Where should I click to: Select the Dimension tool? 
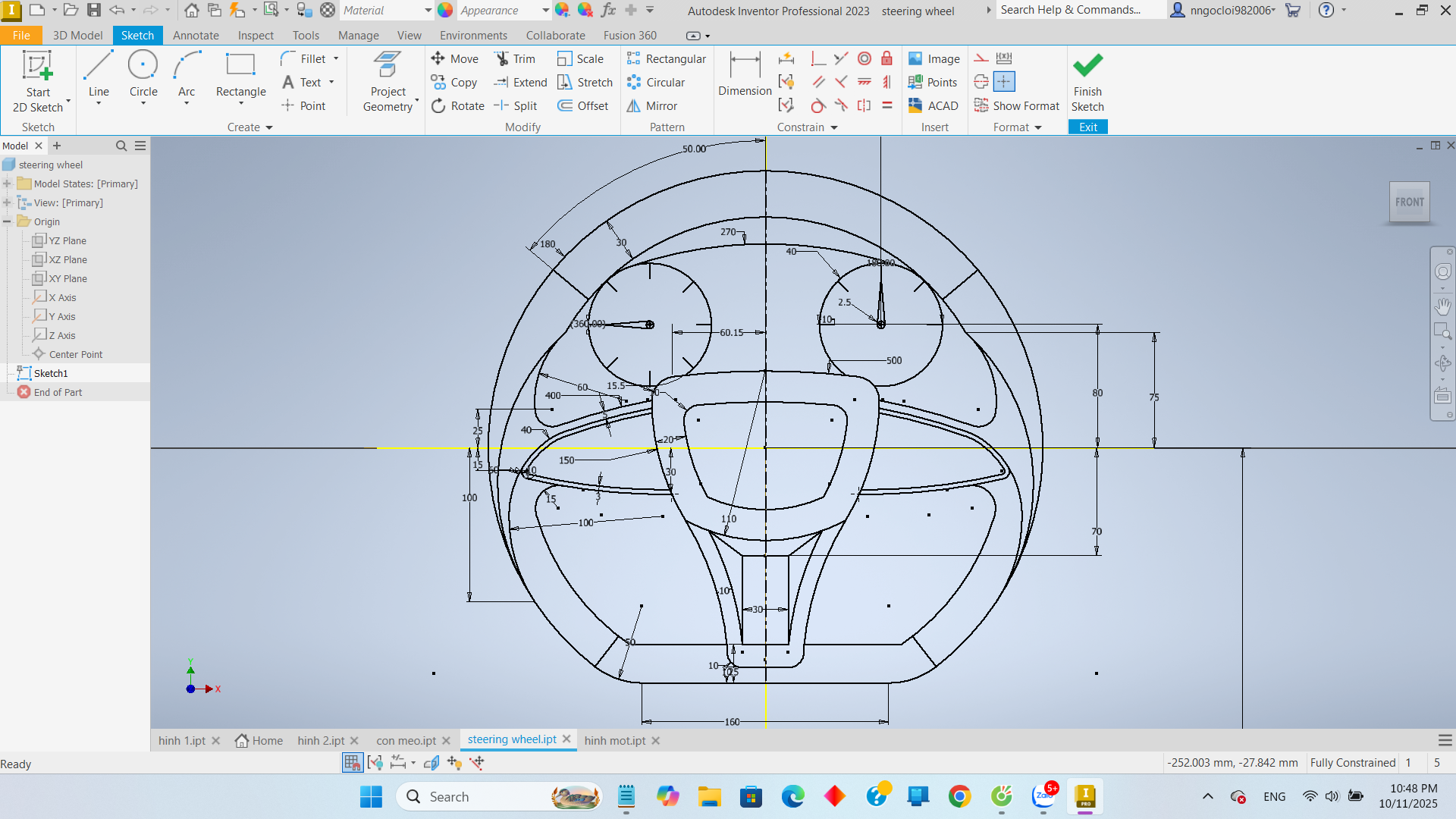pos(745,75)
